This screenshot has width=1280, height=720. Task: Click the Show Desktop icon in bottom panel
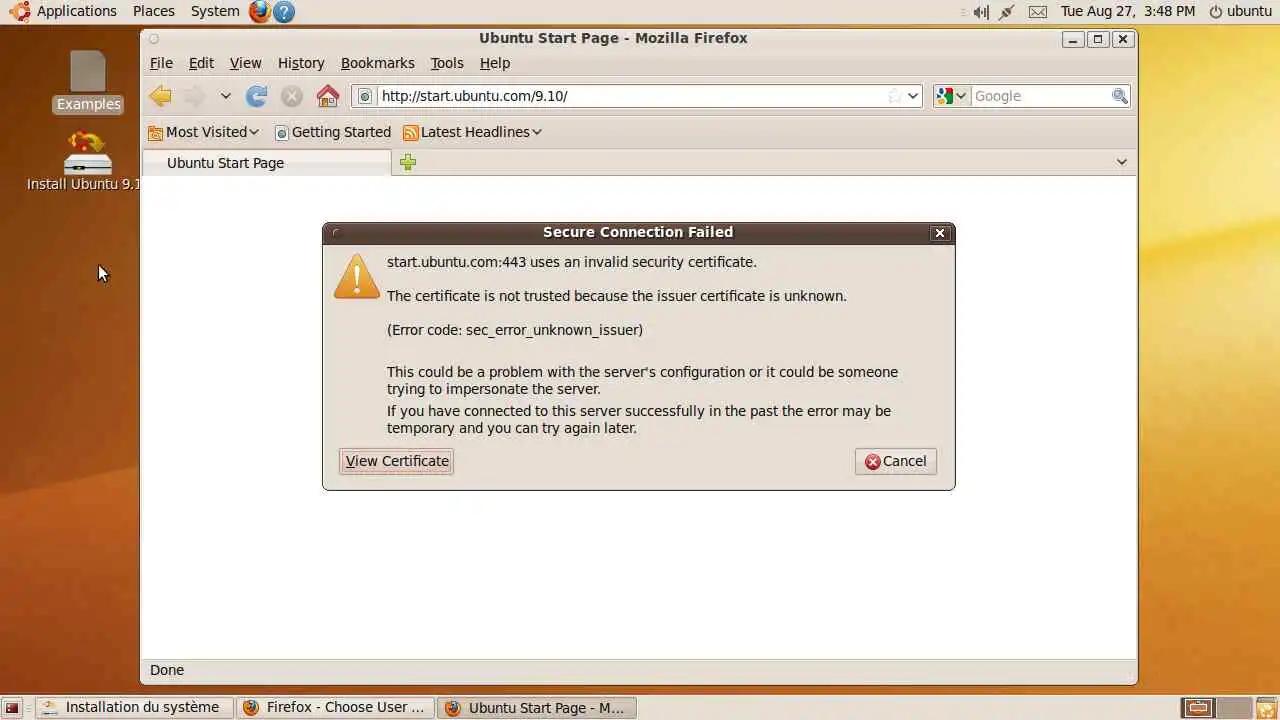point(12,707)
